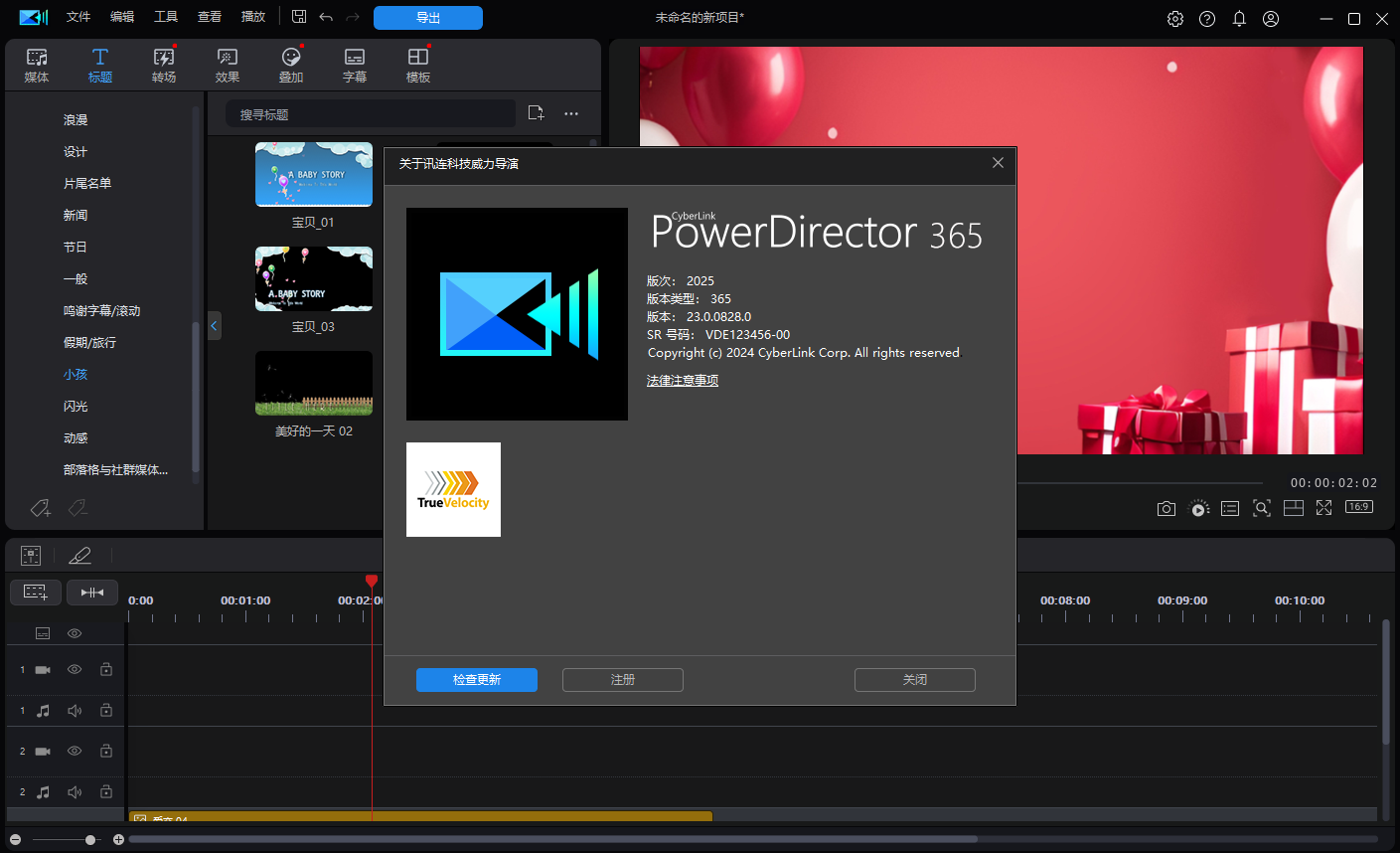This screenshot has height=853, width=1400.
Task: Select the 小孩 category
Action: pyautogui.click(x=76, y=374)
